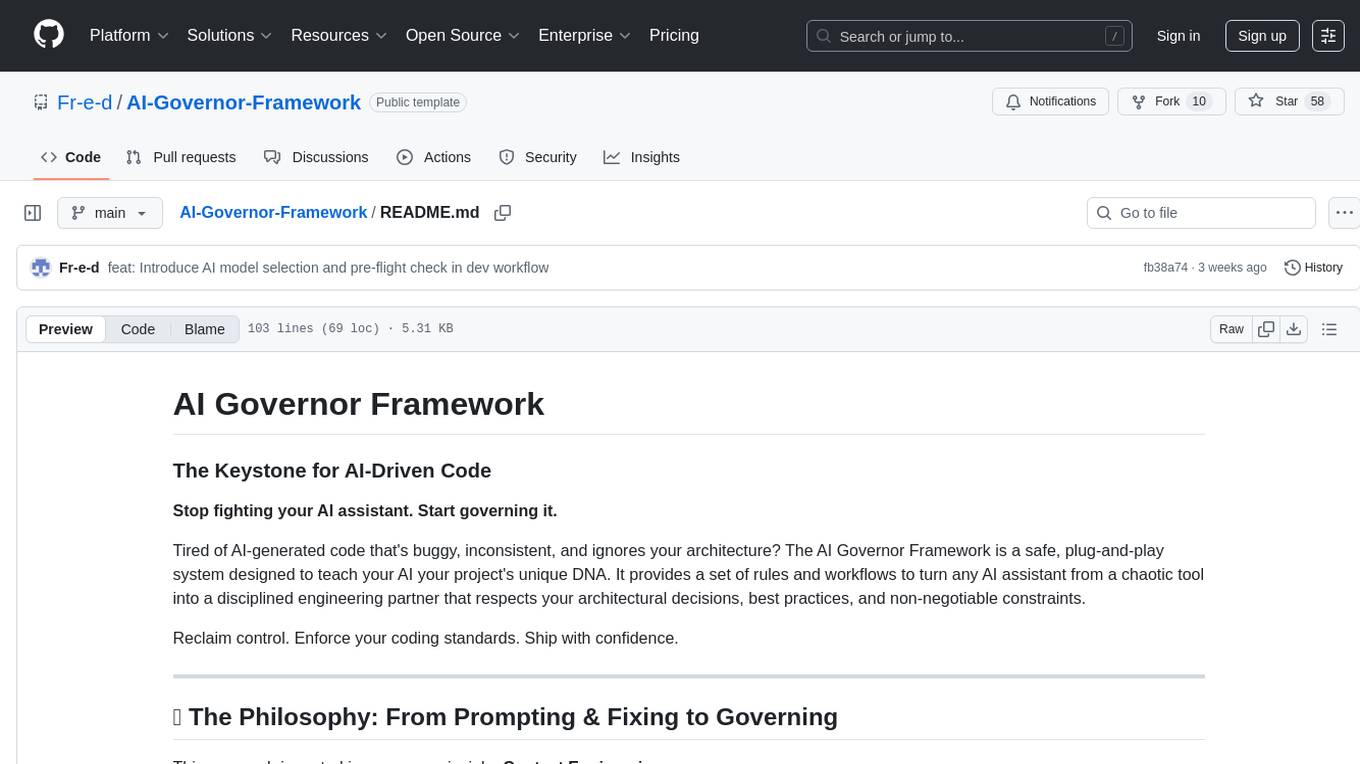Click the fork count 10
Screen dimensions: 1360x764
[x=1199, y=101]
